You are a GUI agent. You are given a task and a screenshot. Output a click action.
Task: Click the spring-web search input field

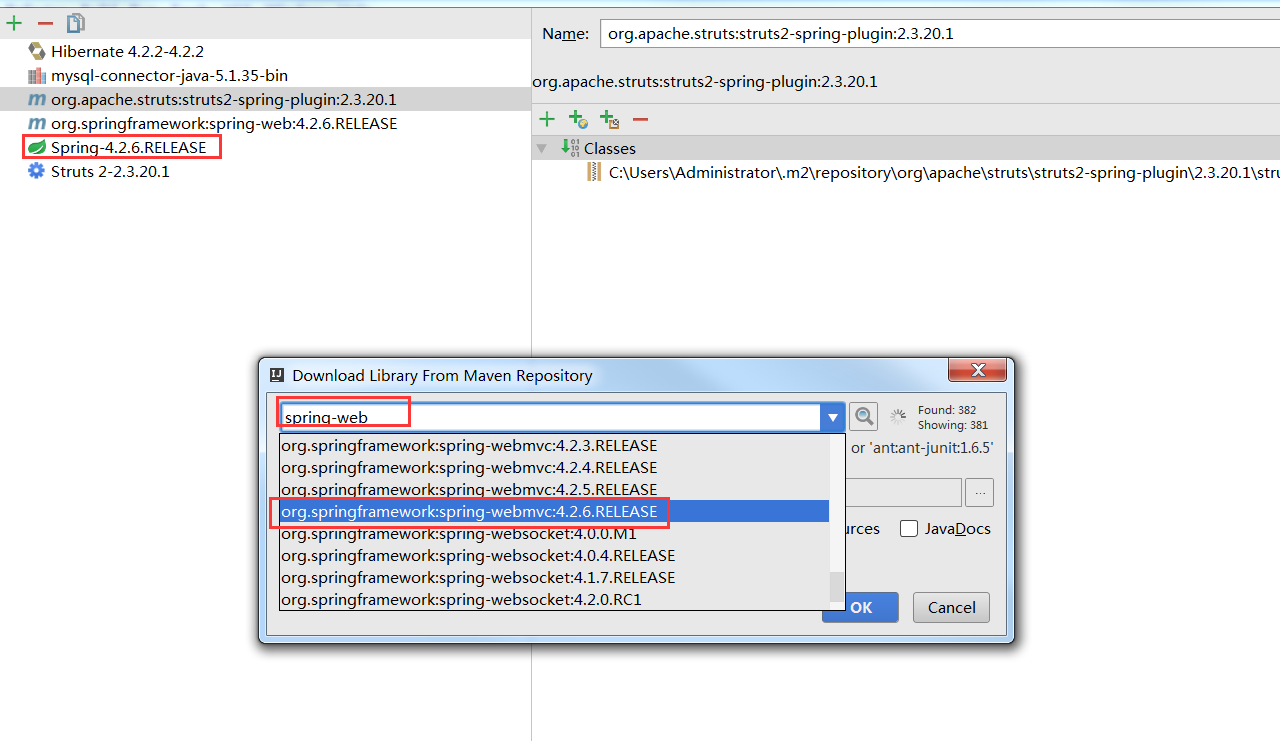[549, 417]
